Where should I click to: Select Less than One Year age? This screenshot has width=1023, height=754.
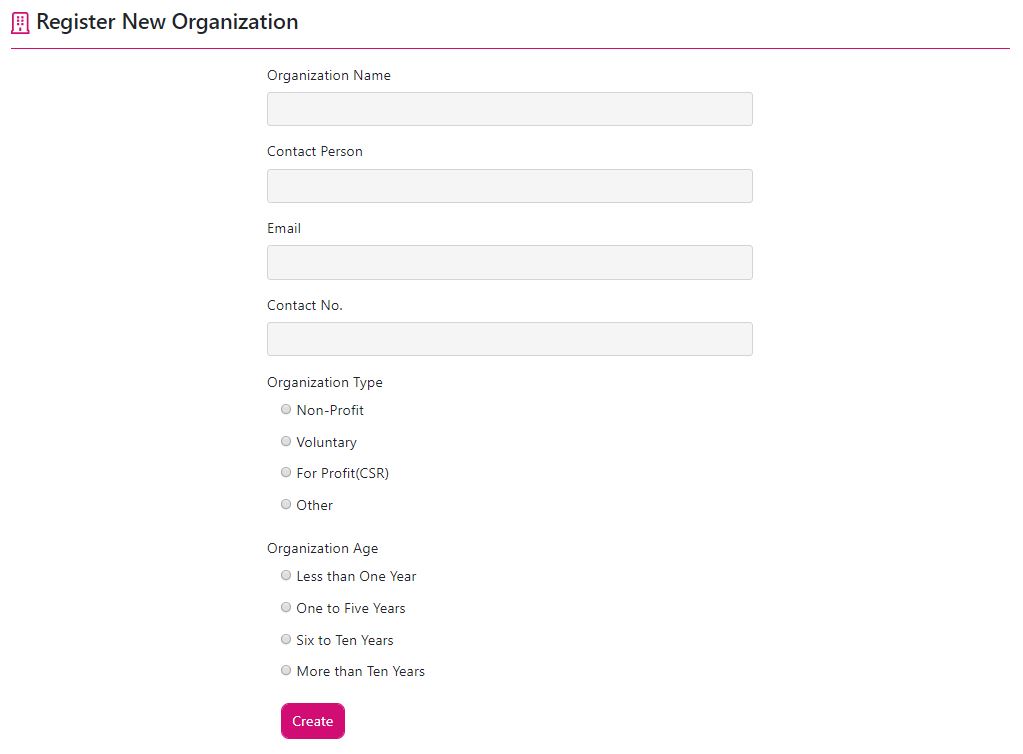pyautogui.click(x=286, y=575)
